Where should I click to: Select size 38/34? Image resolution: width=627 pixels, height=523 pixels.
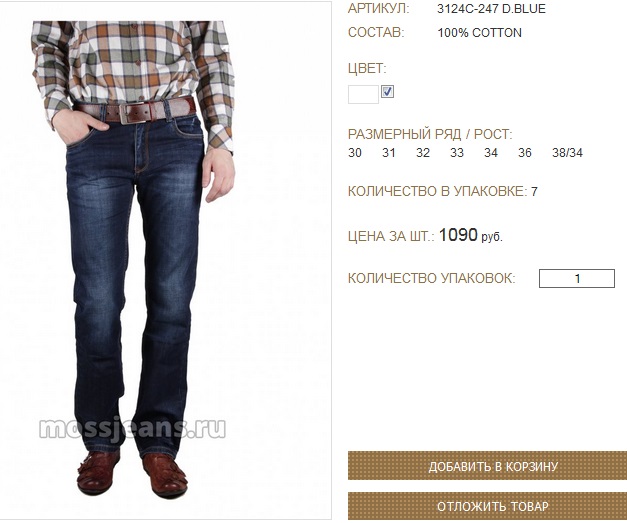[x=567, y=153]
